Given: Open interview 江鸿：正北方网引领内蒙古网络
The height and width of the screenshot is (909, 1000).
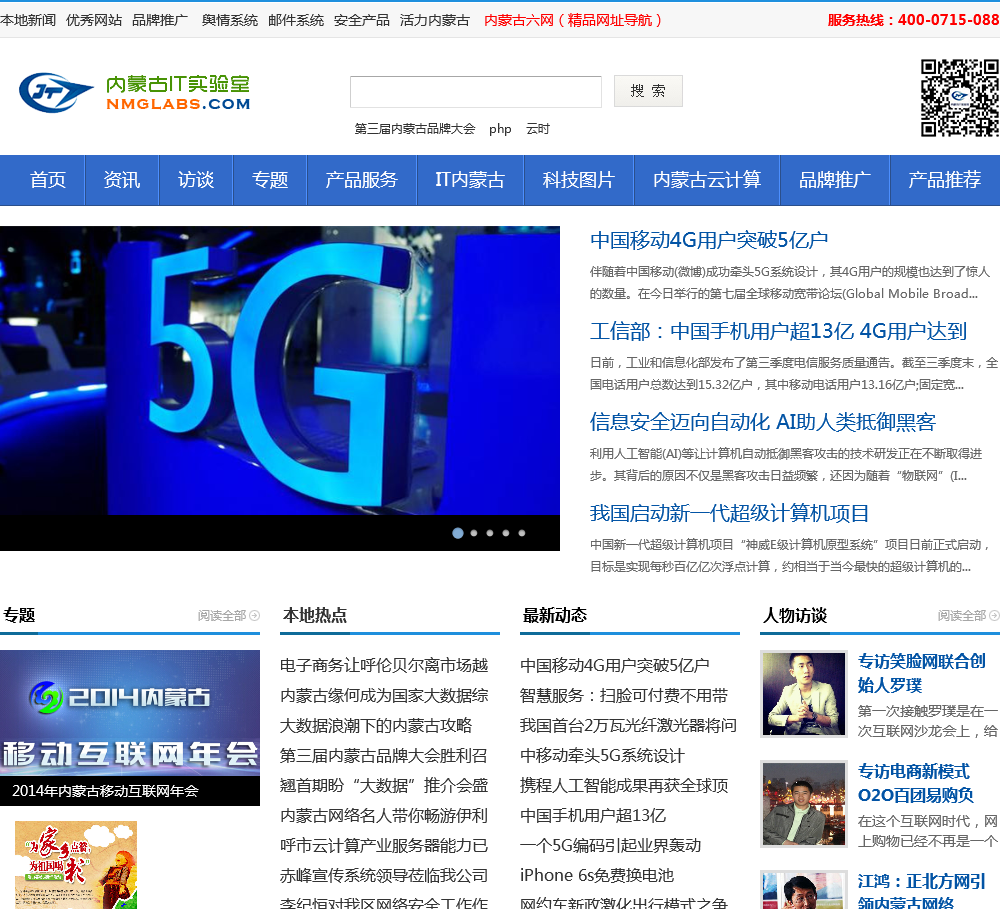Looking at the screenshot, I should pos(922,892).
